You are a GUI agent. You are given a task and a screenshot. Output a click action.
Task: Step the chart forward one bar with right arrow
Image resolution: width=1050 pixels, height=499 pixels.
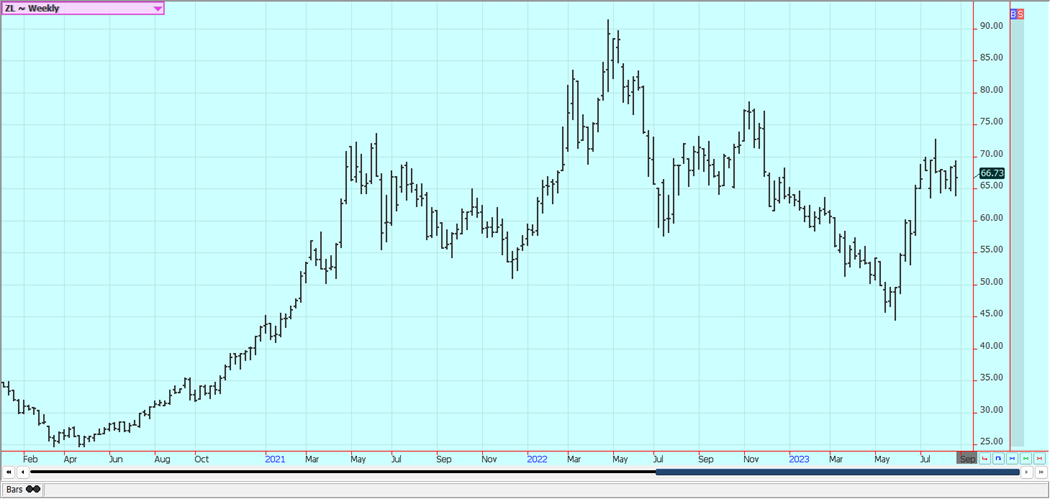tap(1027, 472)
